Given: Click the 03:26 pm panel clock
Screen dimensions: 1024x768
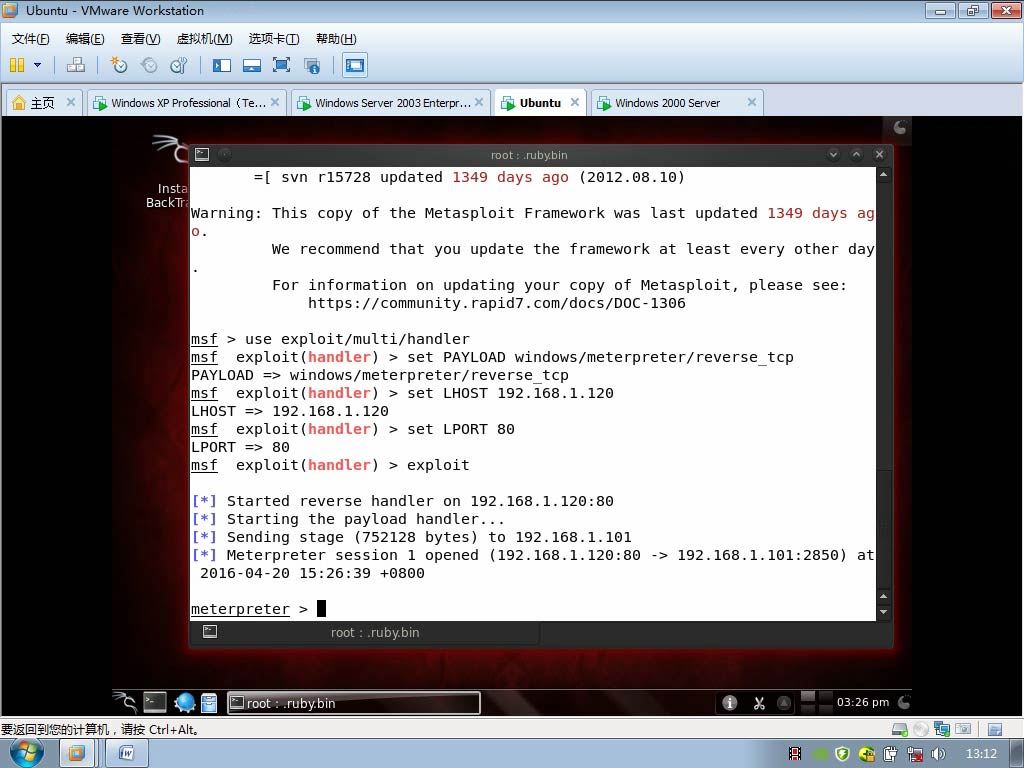Looking at the screenshot, I should pyautogui.click(x=863, y=702).
